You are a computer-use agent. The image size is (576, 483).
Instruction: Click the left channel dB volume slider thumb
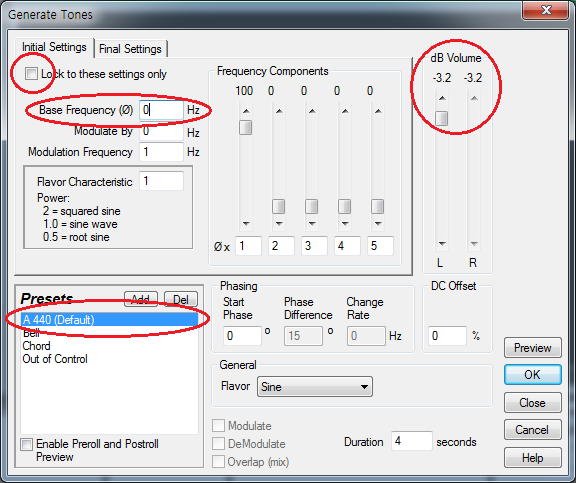point(442,118)
